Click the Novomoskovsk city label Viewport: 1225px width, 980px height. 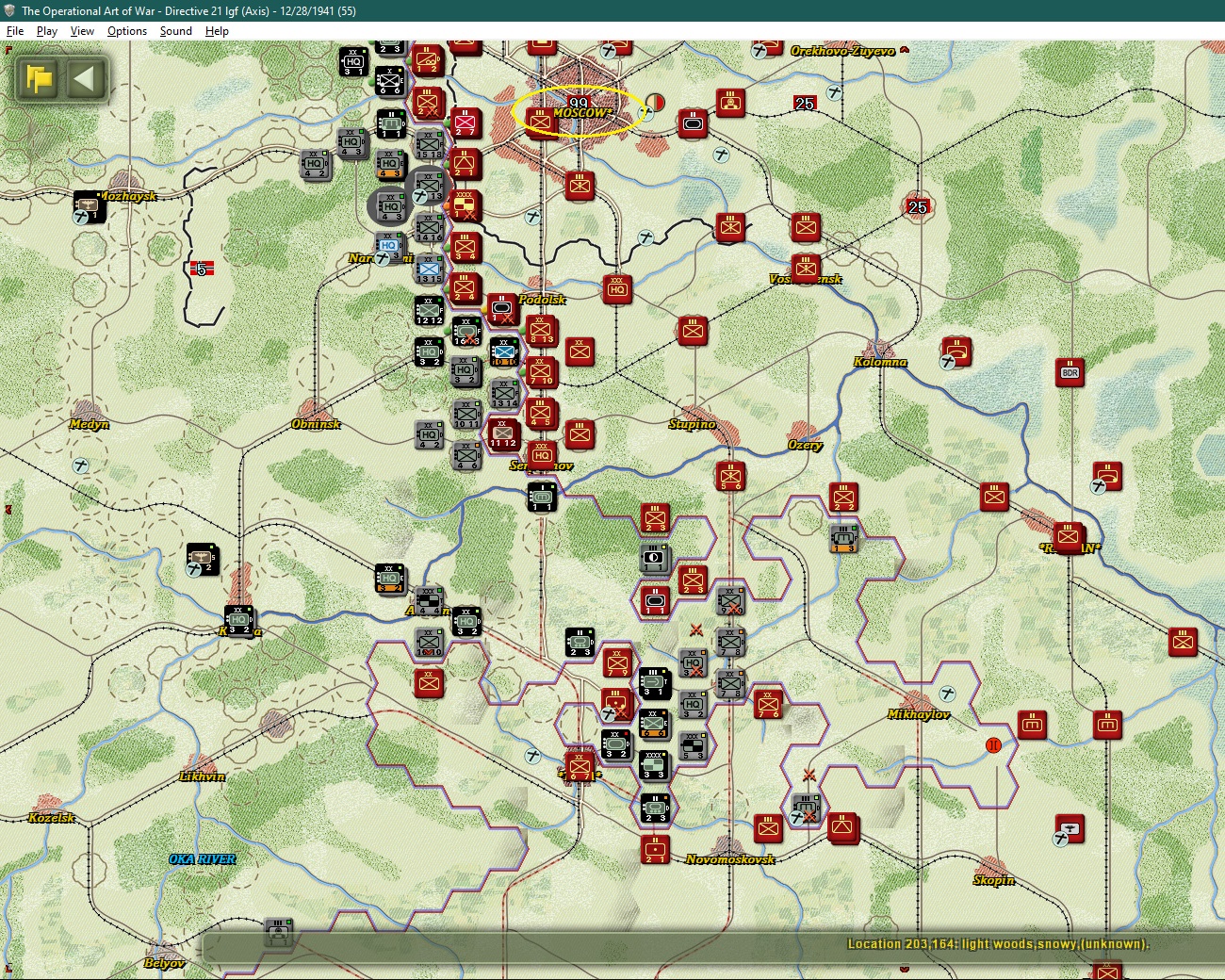pyautogui.click(x=730, y=859)
